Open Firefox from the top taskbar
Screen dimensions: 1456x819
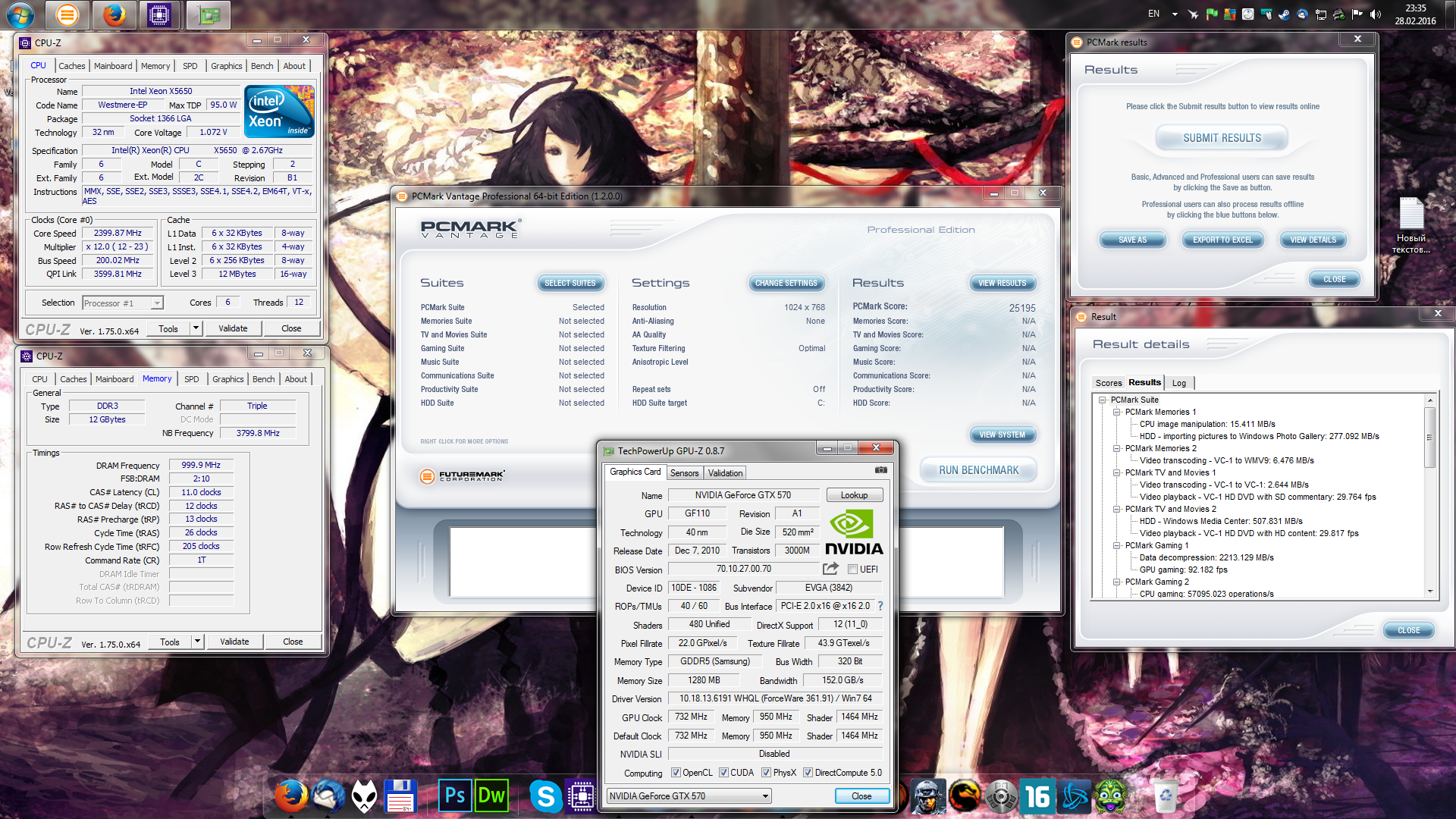coord(114,14)
